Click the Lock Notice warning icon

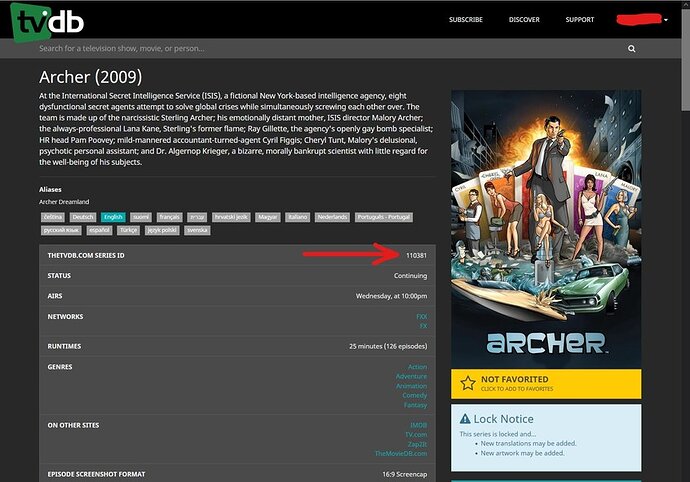tap(465, 419)
